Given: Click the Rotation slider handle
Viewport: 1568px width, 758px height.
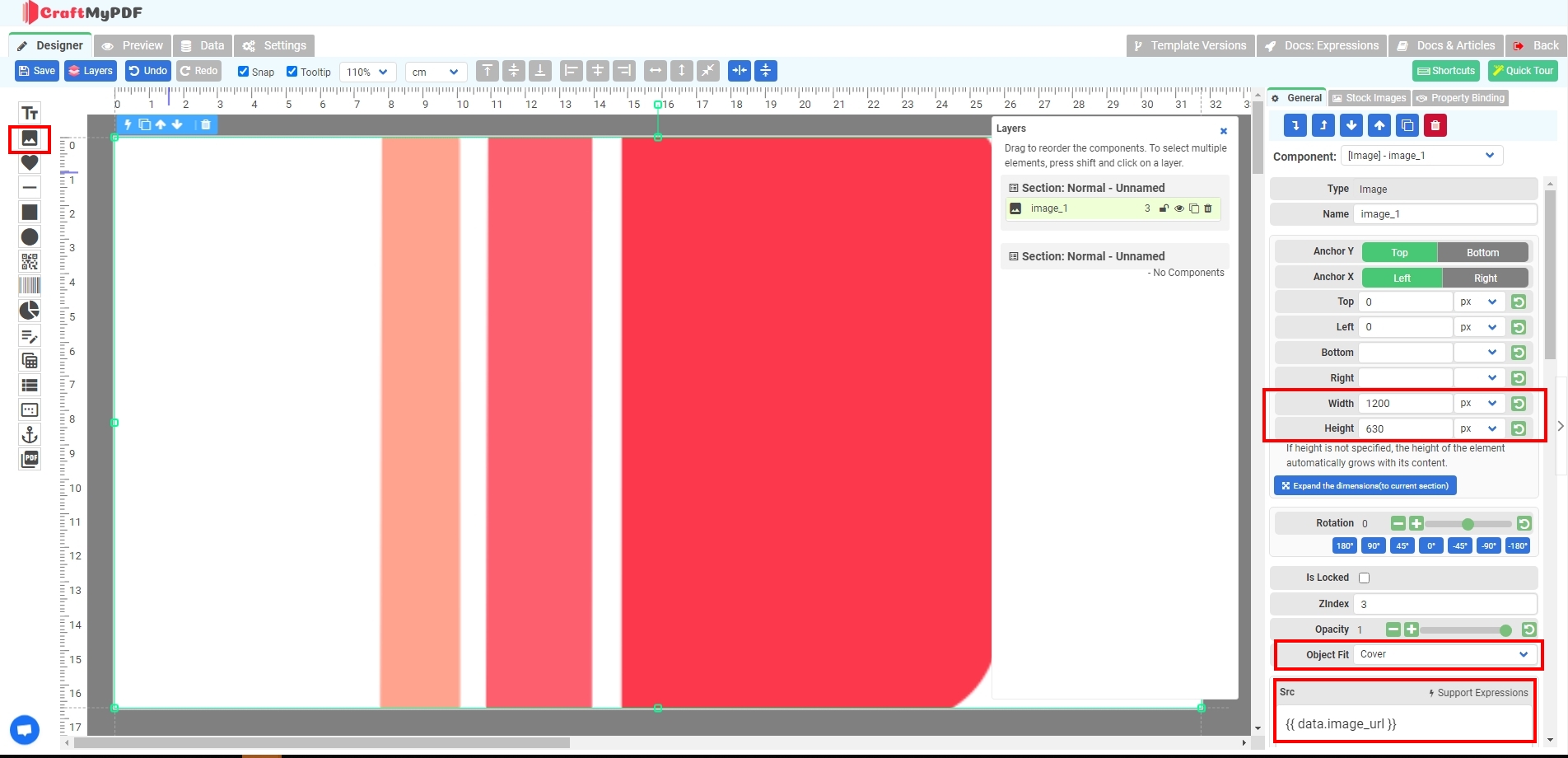Looking at the screenshot, I should click(x=1468, y=524).
